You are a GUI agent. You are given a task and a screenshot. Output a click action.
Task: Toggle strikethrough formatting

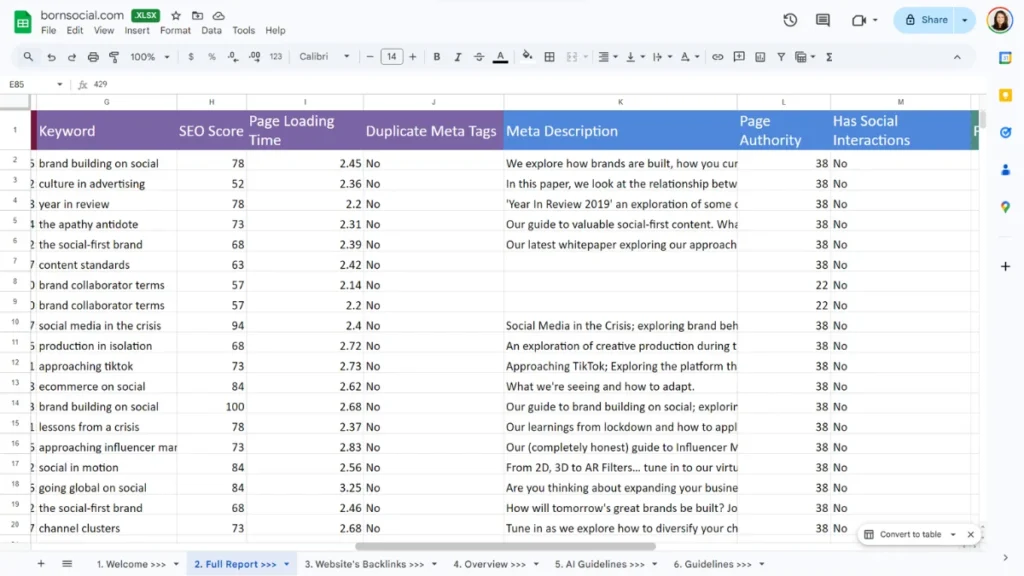point(479,57)
